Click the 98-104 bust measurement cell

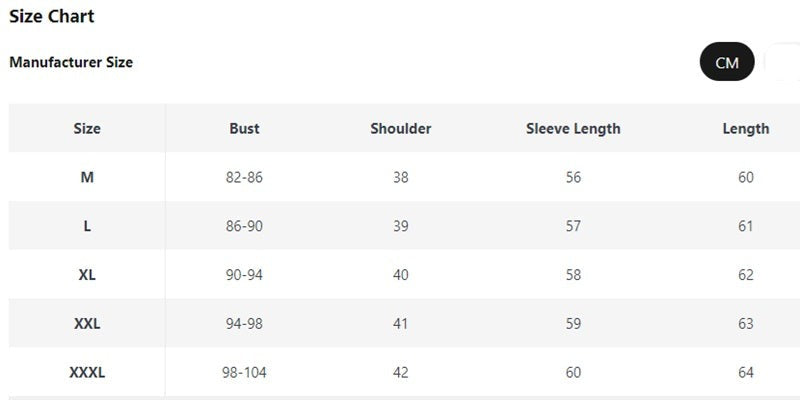point(244,372)
